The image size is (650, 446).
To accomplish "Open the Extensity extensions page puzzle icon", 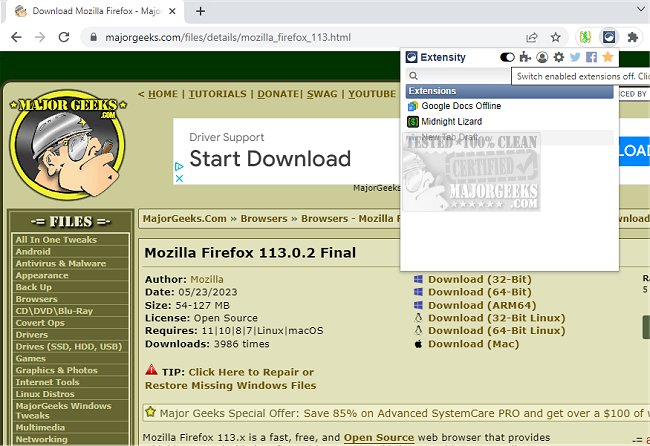I will coord(525,57).
